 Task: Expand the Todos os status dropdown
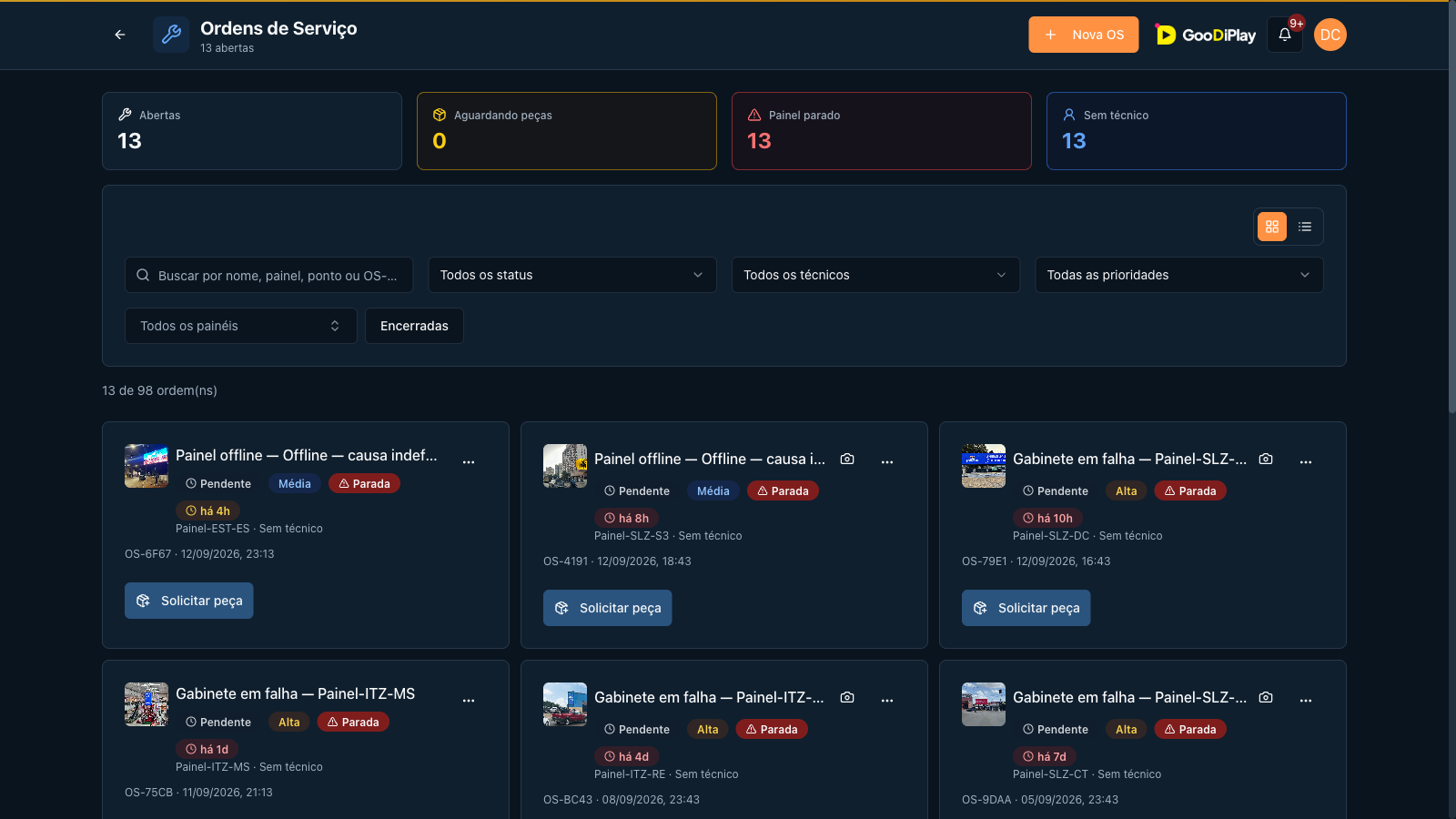(572, 275)
